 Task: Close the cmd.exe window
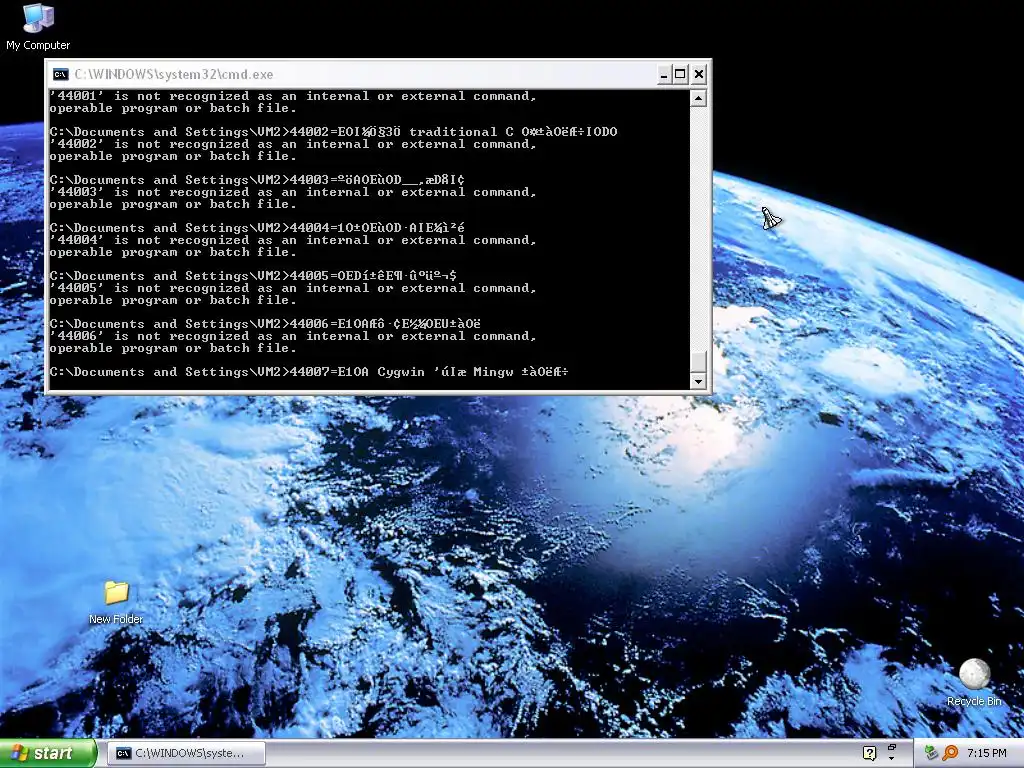(699, 74)
